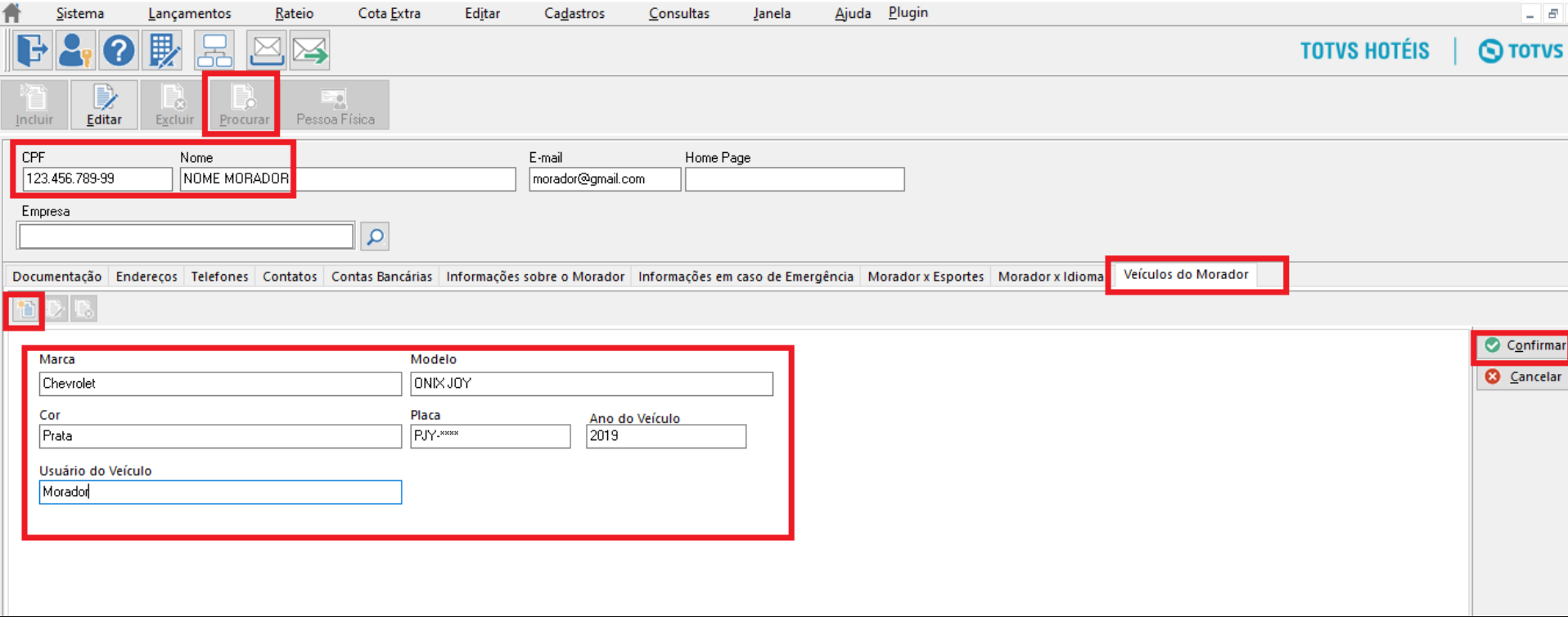
Task: Click the Cor field with Prata
Action: point(220,436)
